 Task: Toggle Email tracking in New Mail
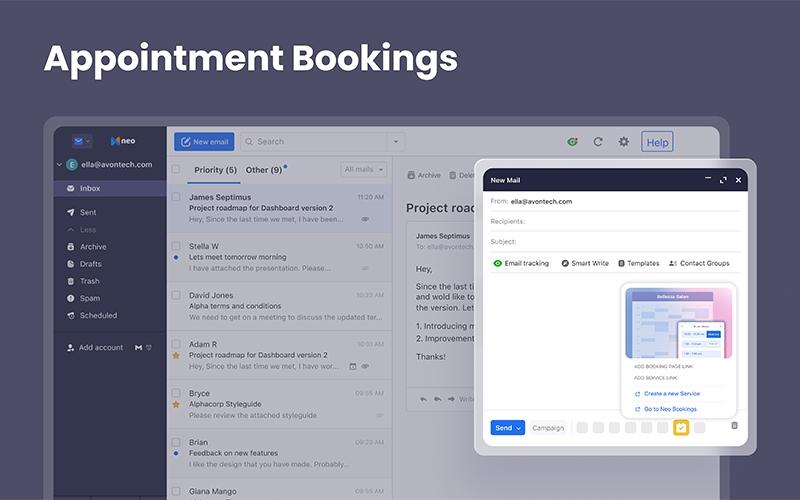tap(521, 263)
